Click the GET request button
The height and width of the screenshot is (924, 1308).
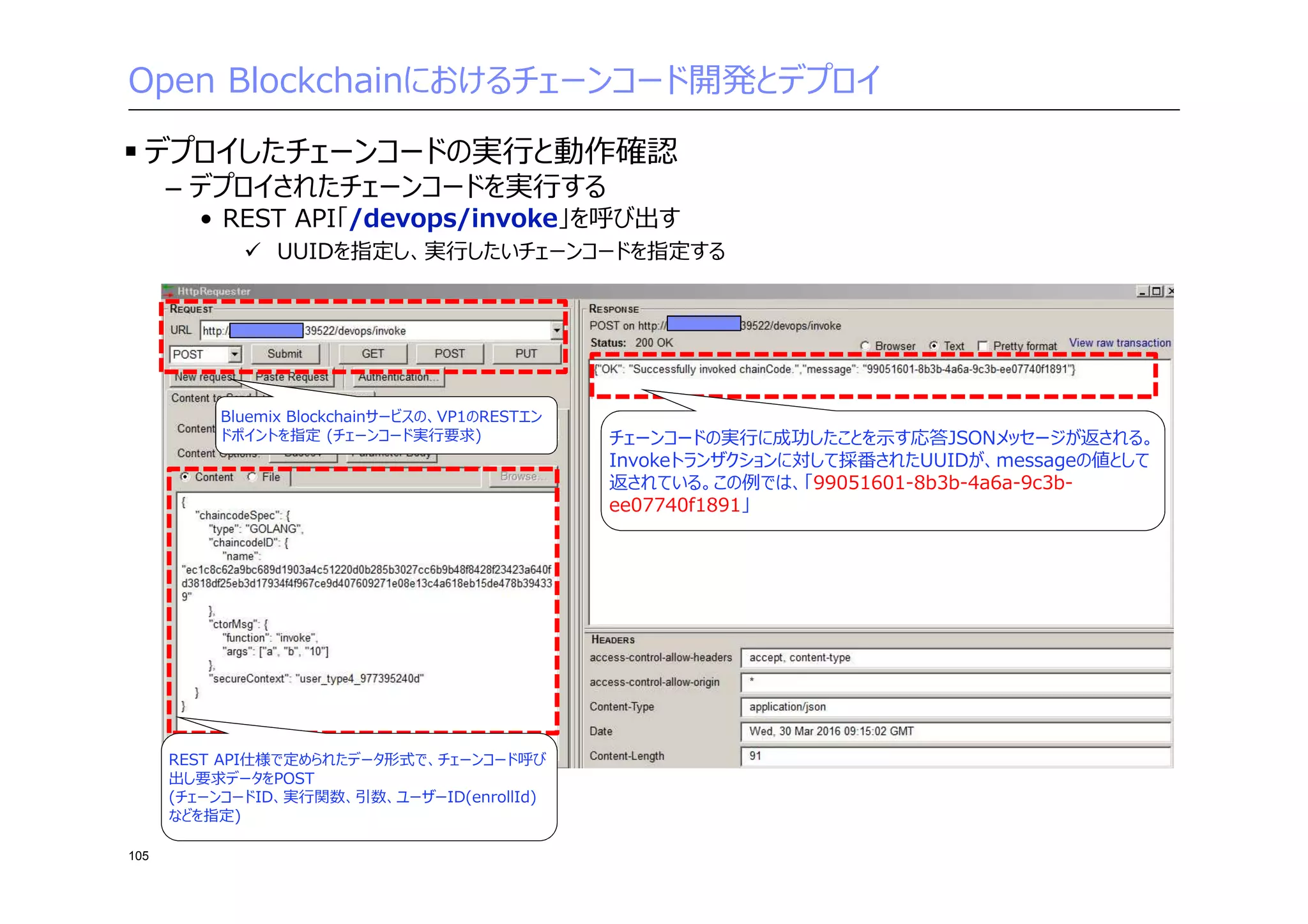coord(373,354)
